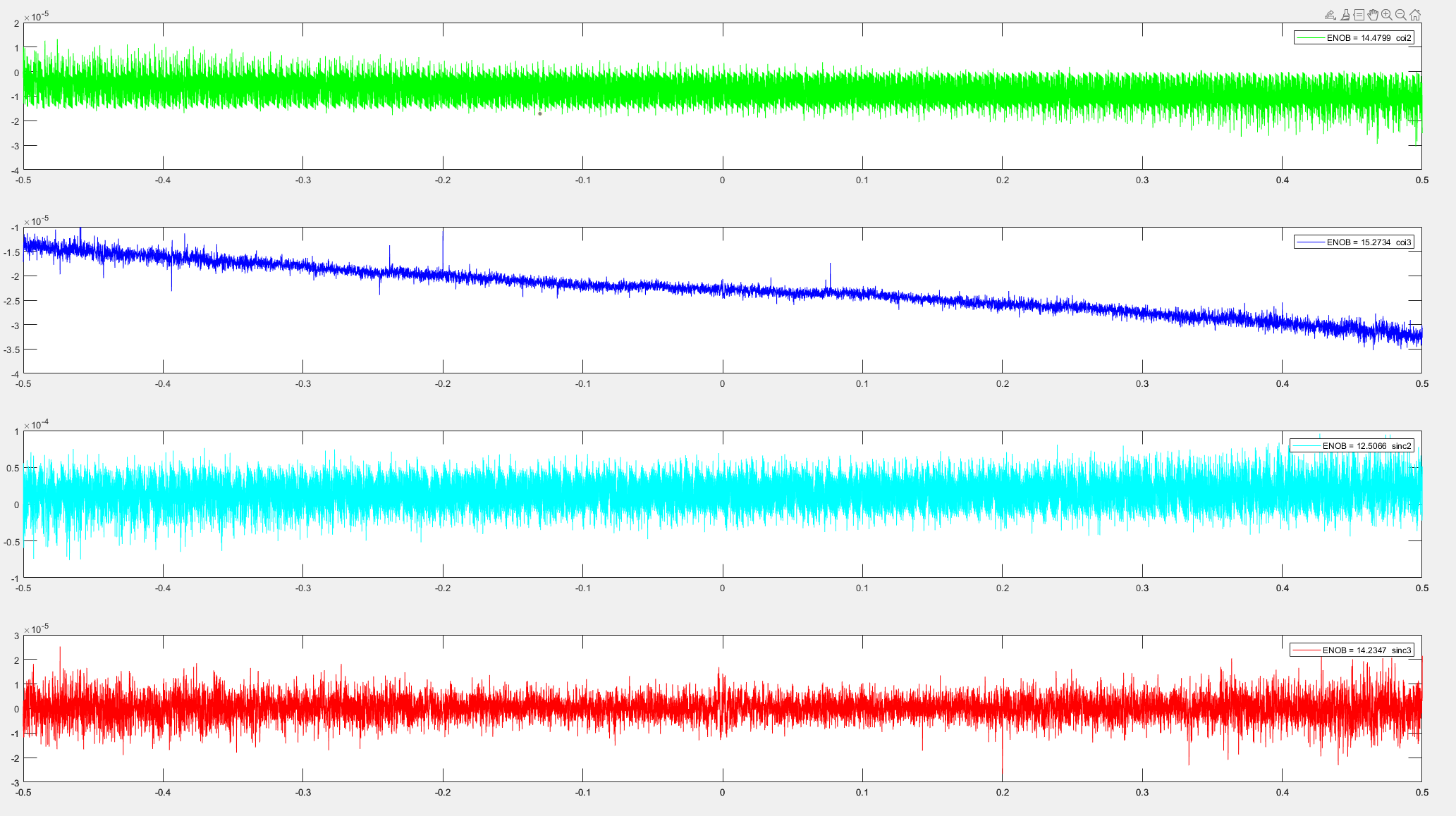Viewport: 1456px width, 816px height.
Task: Click the ×10⁻⁵ exponent above the green plot
Action: (x=36, y=16)
